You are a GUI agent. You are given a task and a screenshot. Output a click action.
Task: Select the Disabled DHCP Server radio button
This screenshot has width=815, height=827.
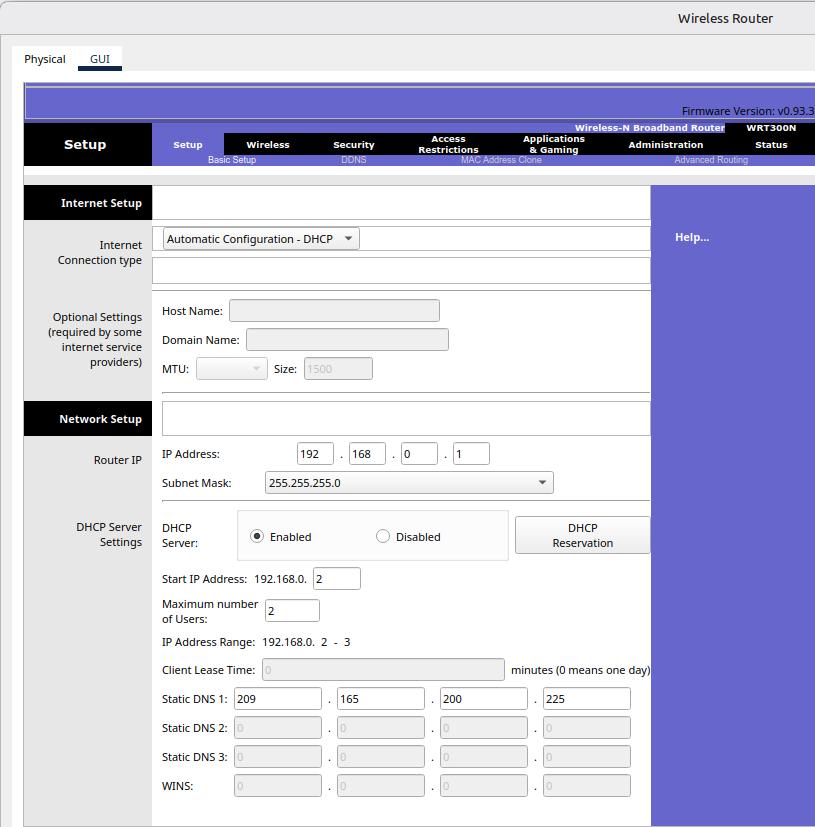coord(383,536)
